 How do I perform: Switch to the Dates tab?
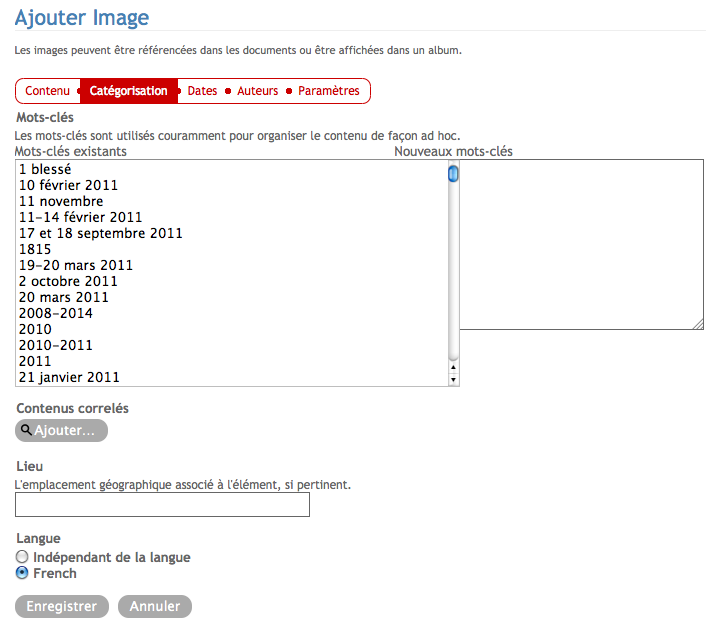202,91
